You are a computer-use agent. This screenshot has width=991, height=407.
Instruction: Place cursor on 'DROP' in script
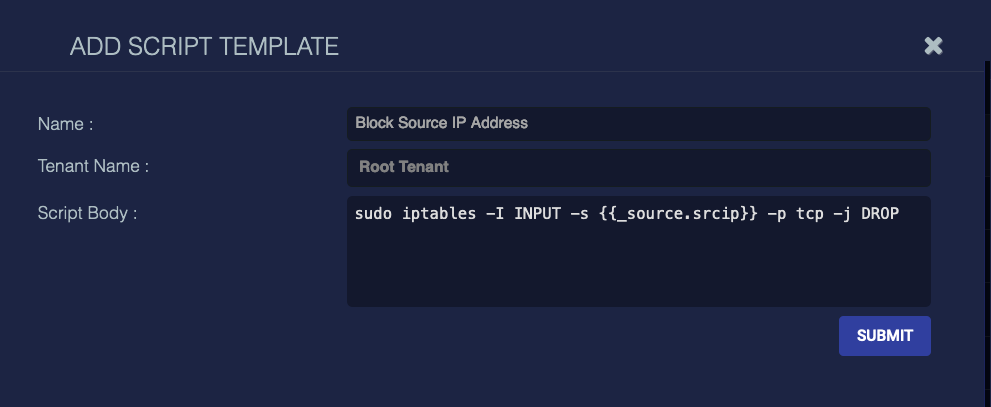pyautogui.click(x=880, y=214)
